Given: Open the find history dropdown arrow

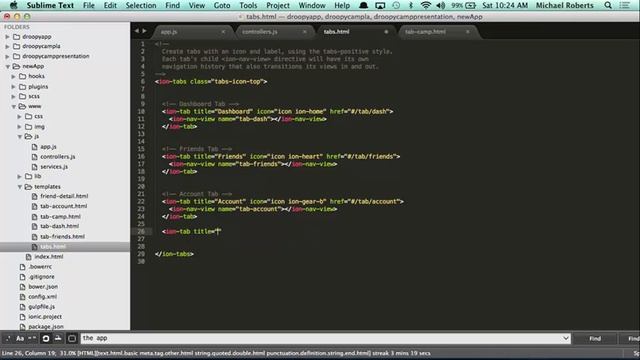Looking at the screenshot, I should point(566,338).
